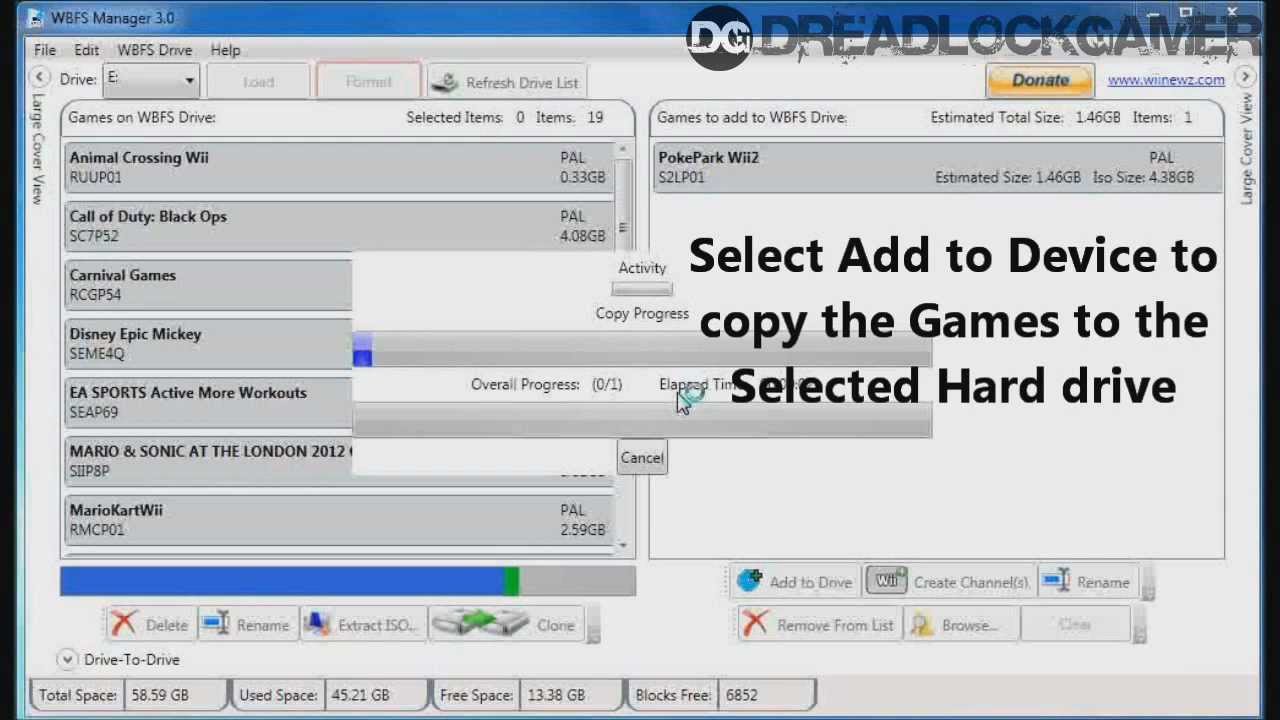
Task: Click the WBFS Manager title bar icon
Action: (36, 18)
